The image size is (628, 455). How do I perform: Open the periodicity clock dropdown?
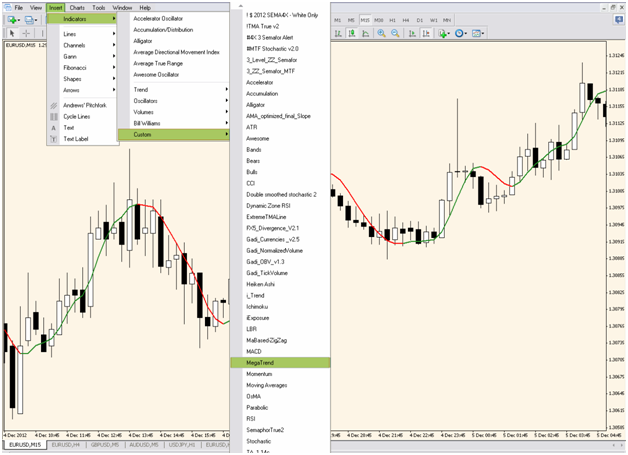[x=462, y=33]
